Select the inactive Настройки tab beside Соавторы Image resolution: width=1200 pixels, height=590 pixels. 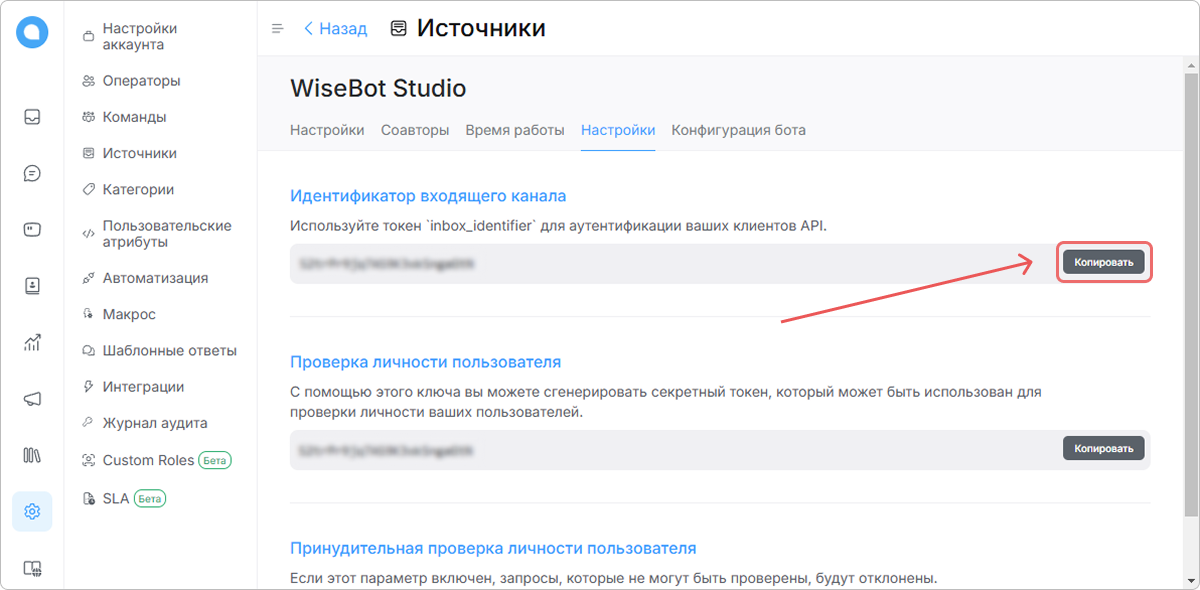[327, 130]
